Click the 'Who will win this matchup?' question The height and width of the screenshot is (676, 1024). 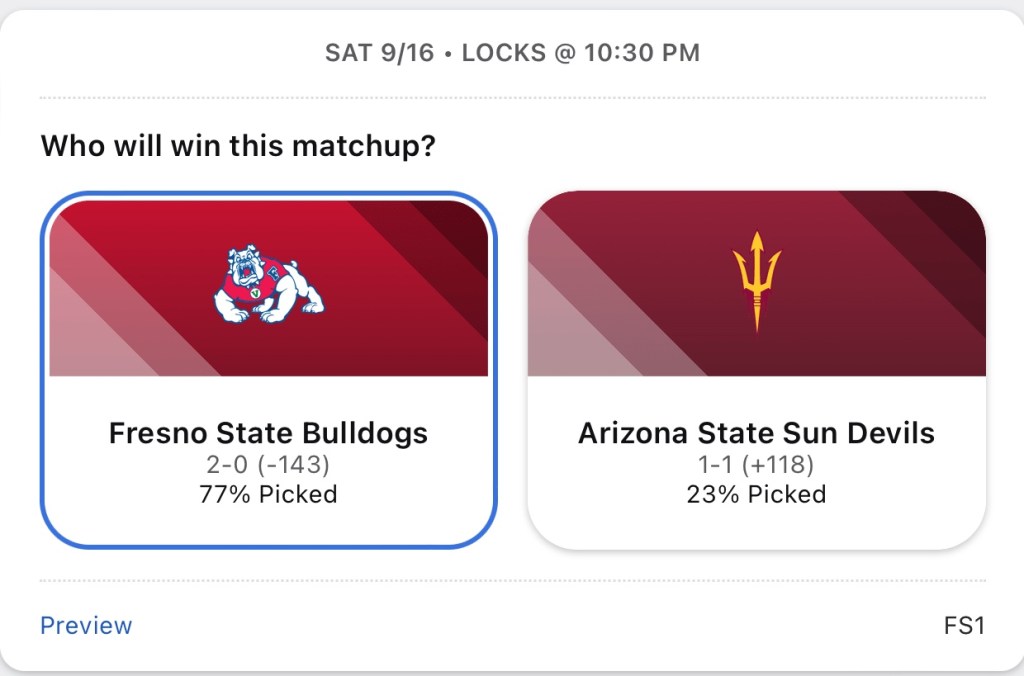(x=238, y=146)
